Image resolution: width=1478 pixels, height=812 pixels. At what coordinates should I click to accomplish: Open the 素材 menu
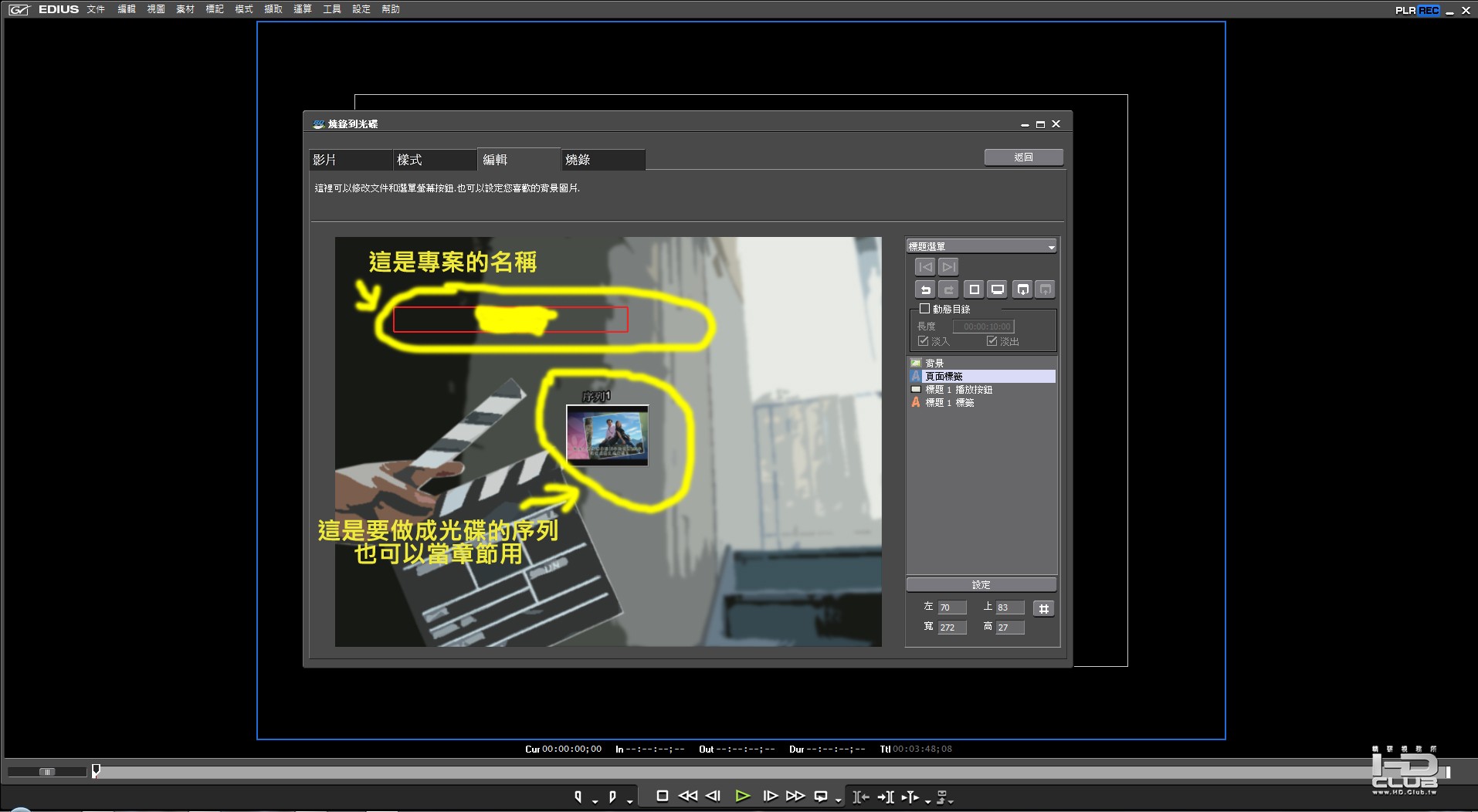[185, 9]
